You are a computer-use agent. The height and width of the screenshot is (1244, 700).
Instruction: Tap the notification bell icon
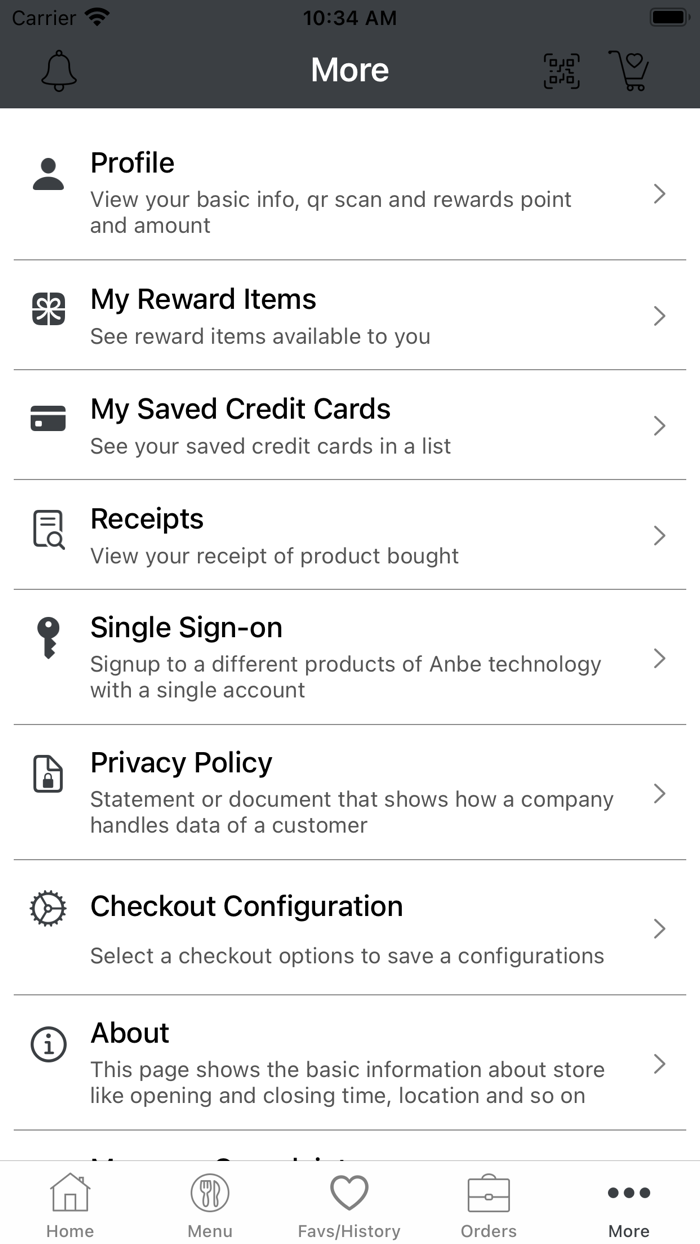click(59, 70)
